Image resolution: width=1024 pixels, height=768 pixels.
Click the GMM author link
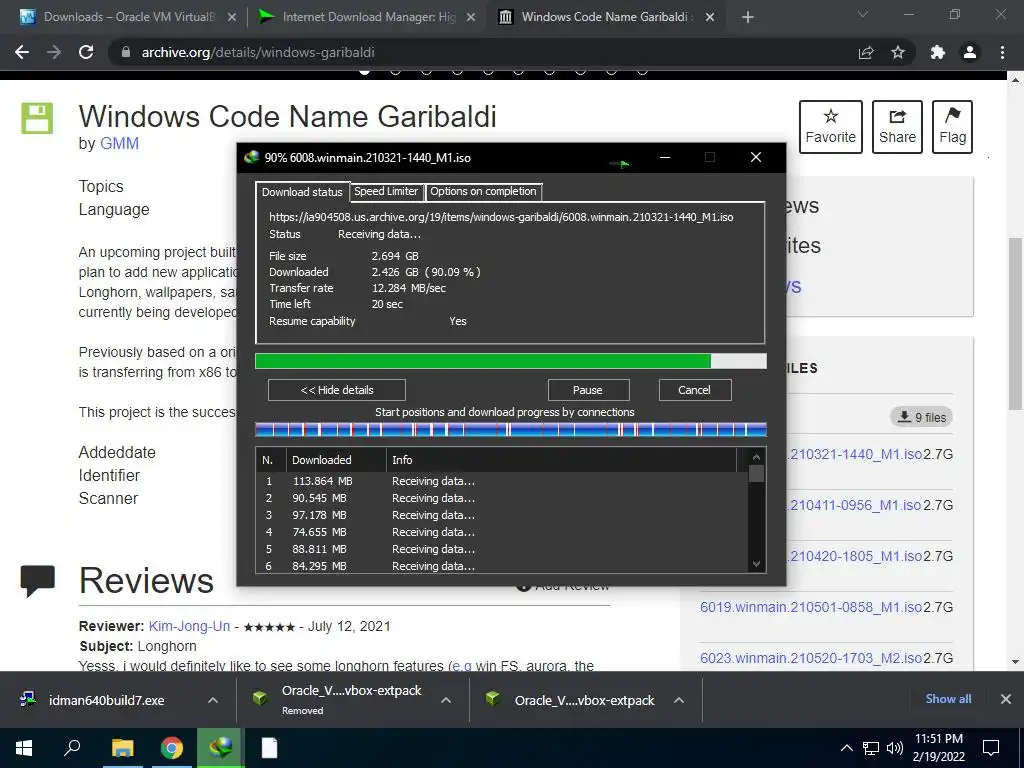119,144
